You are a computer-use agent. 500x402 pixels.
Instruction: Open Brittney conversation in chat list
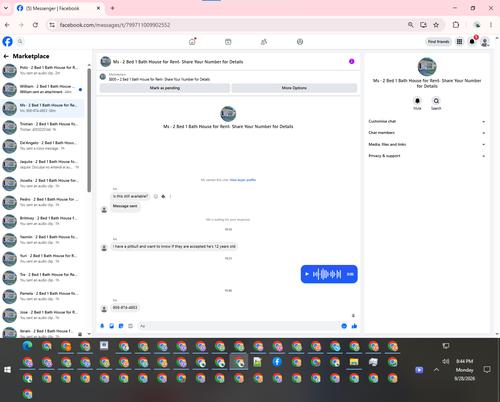click(43, 221)
